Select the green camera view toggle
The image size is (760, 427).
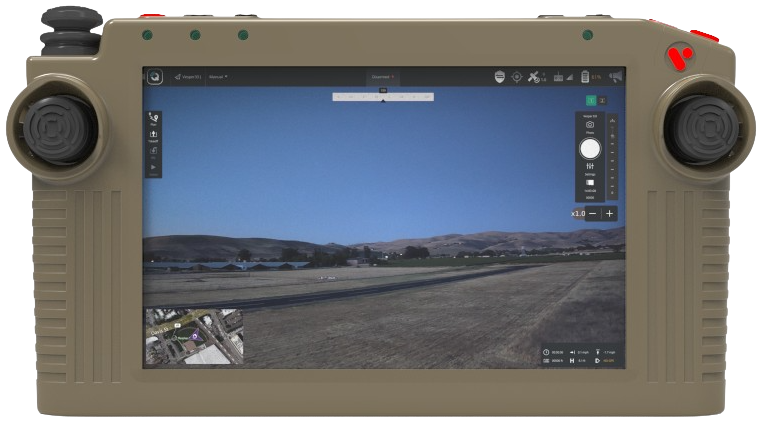[x=590, y=100]
